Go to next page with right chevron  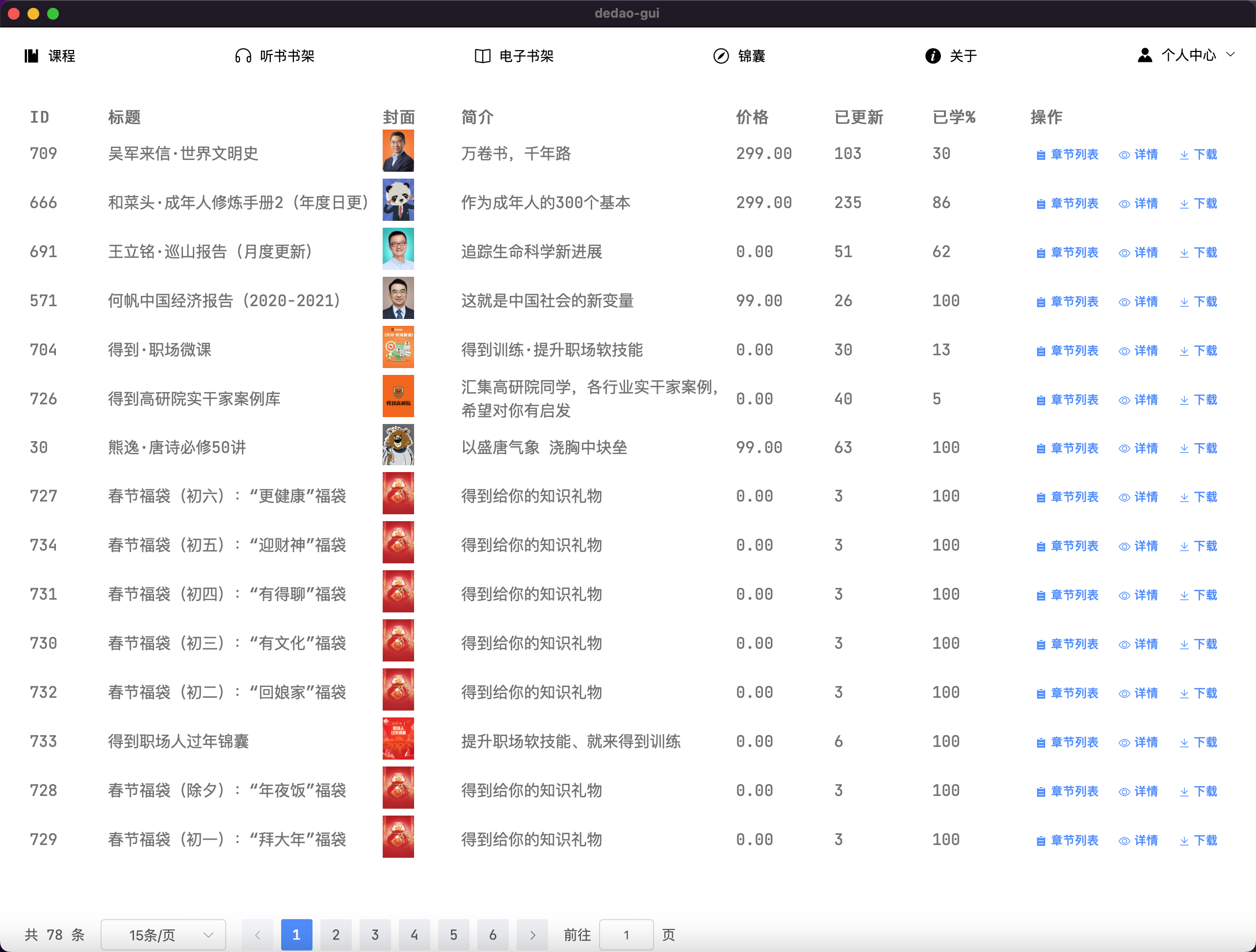pyautogui.click(x=532, y=934)
